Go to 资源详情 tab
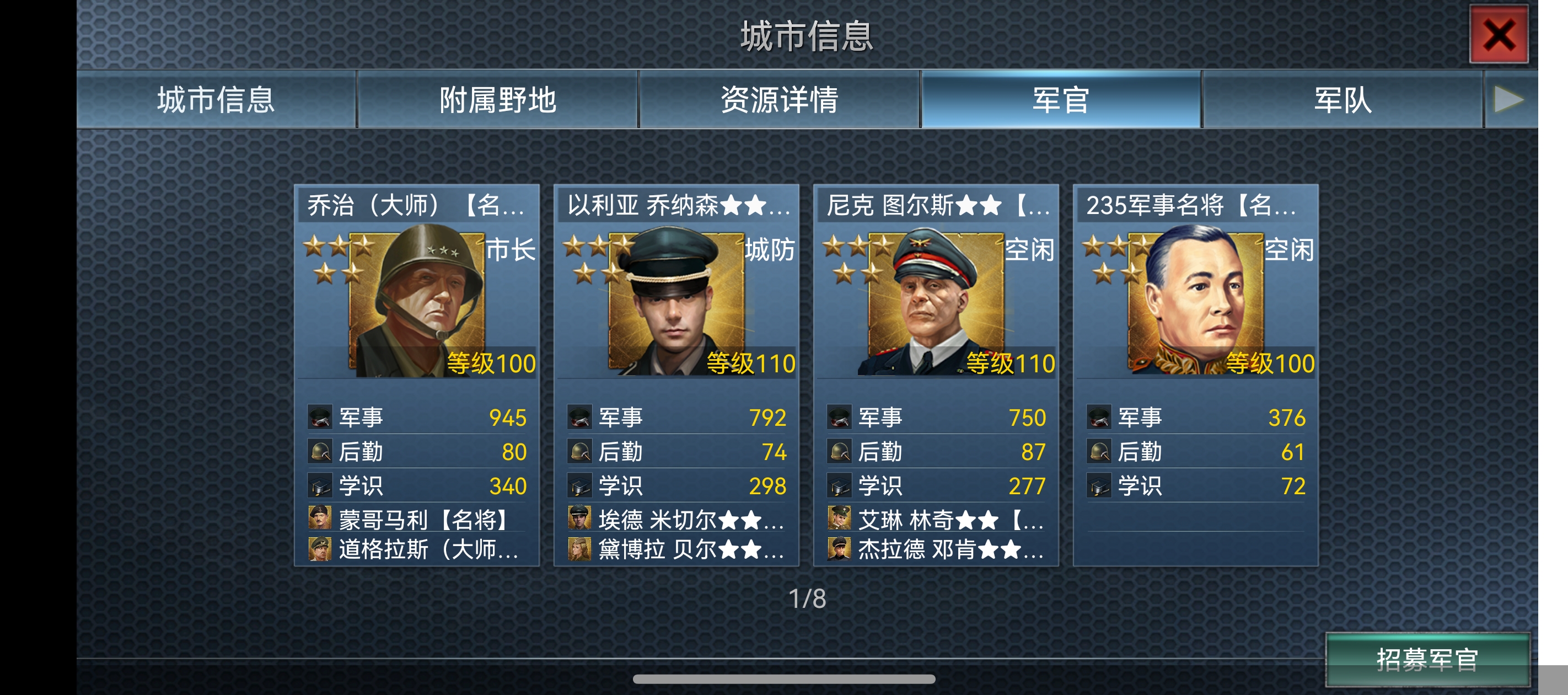Screen dimensions: 1568x695 coord(780,99)
